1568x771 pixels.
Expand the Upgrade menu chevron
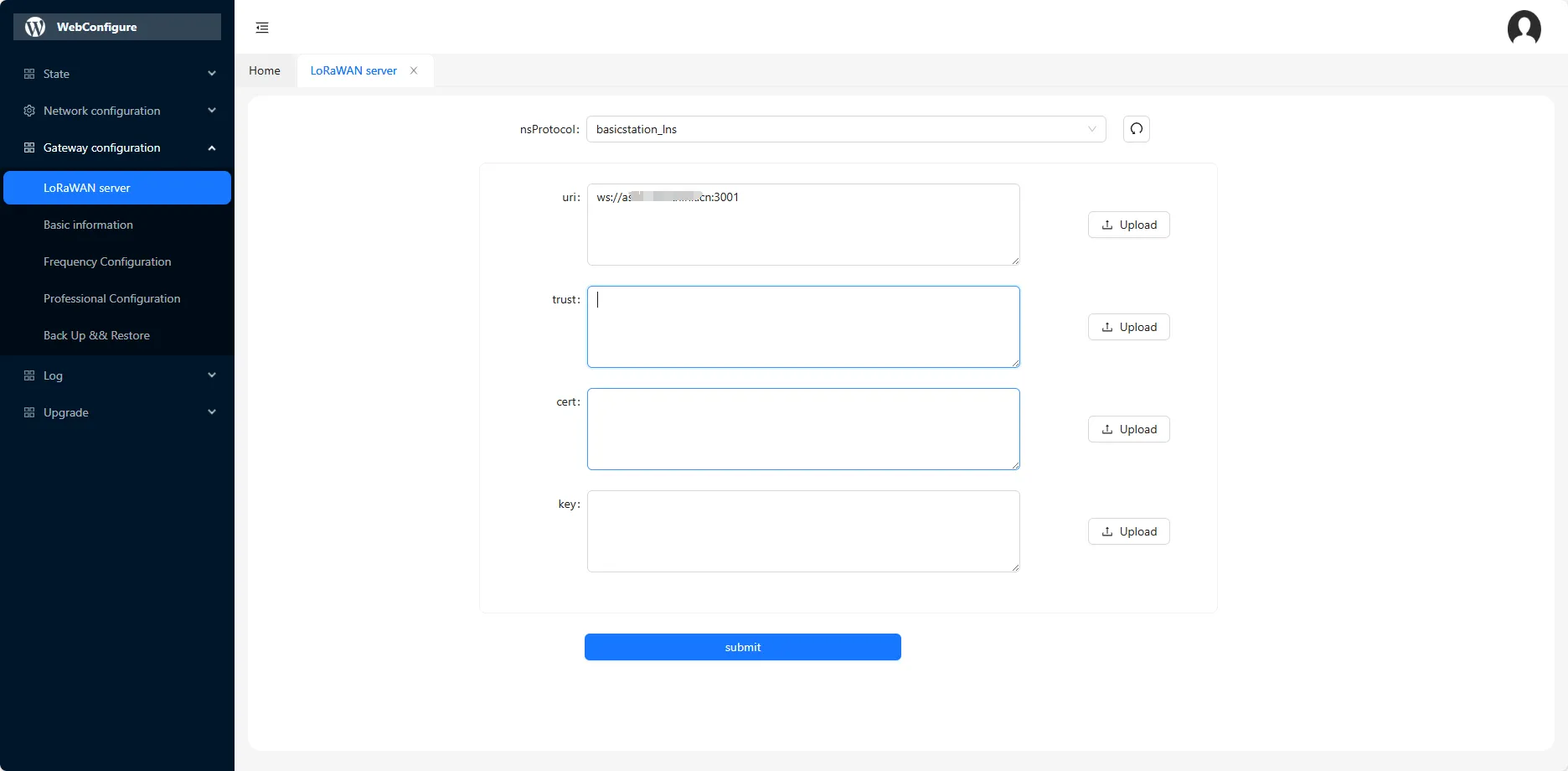(212, 412)
